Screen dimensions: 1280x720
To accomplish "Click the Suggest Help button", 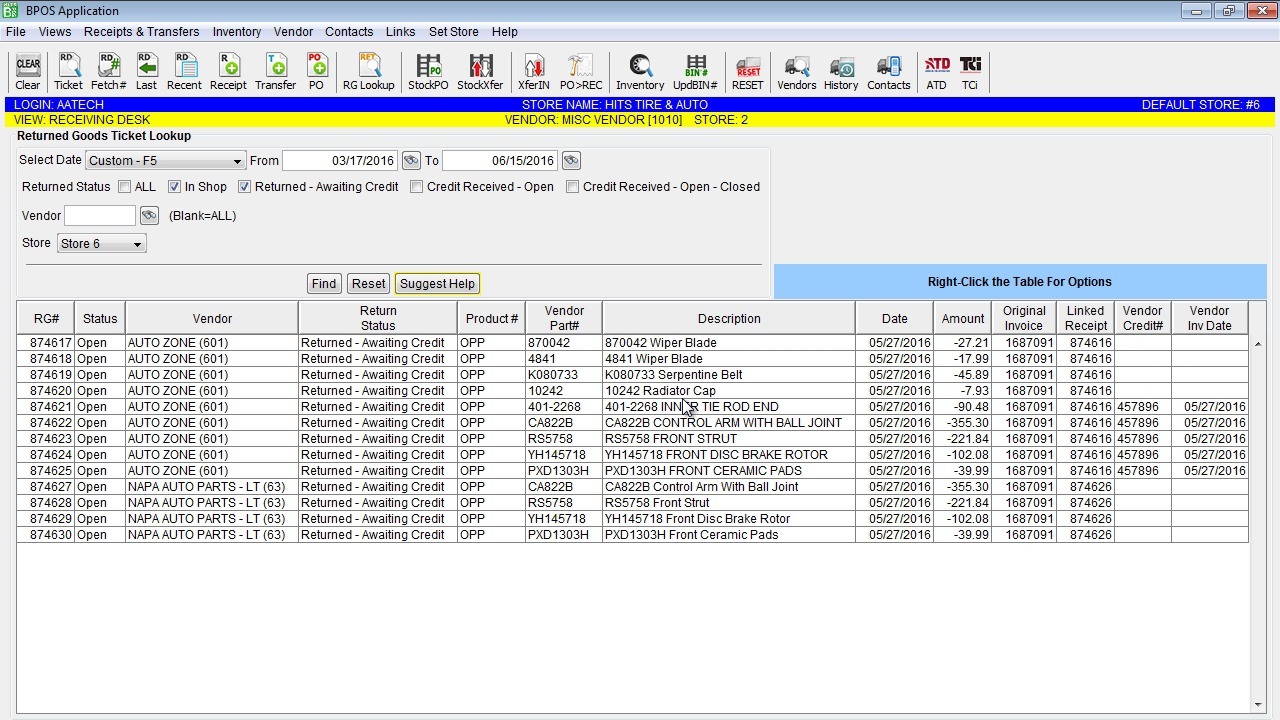I will [x=437, y=284].
